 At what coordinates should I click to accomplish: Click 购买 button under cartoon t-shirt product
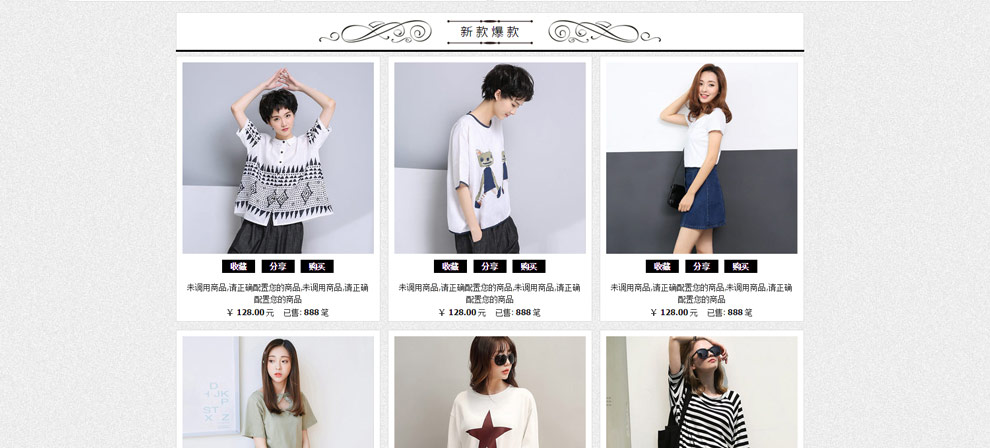528,266
